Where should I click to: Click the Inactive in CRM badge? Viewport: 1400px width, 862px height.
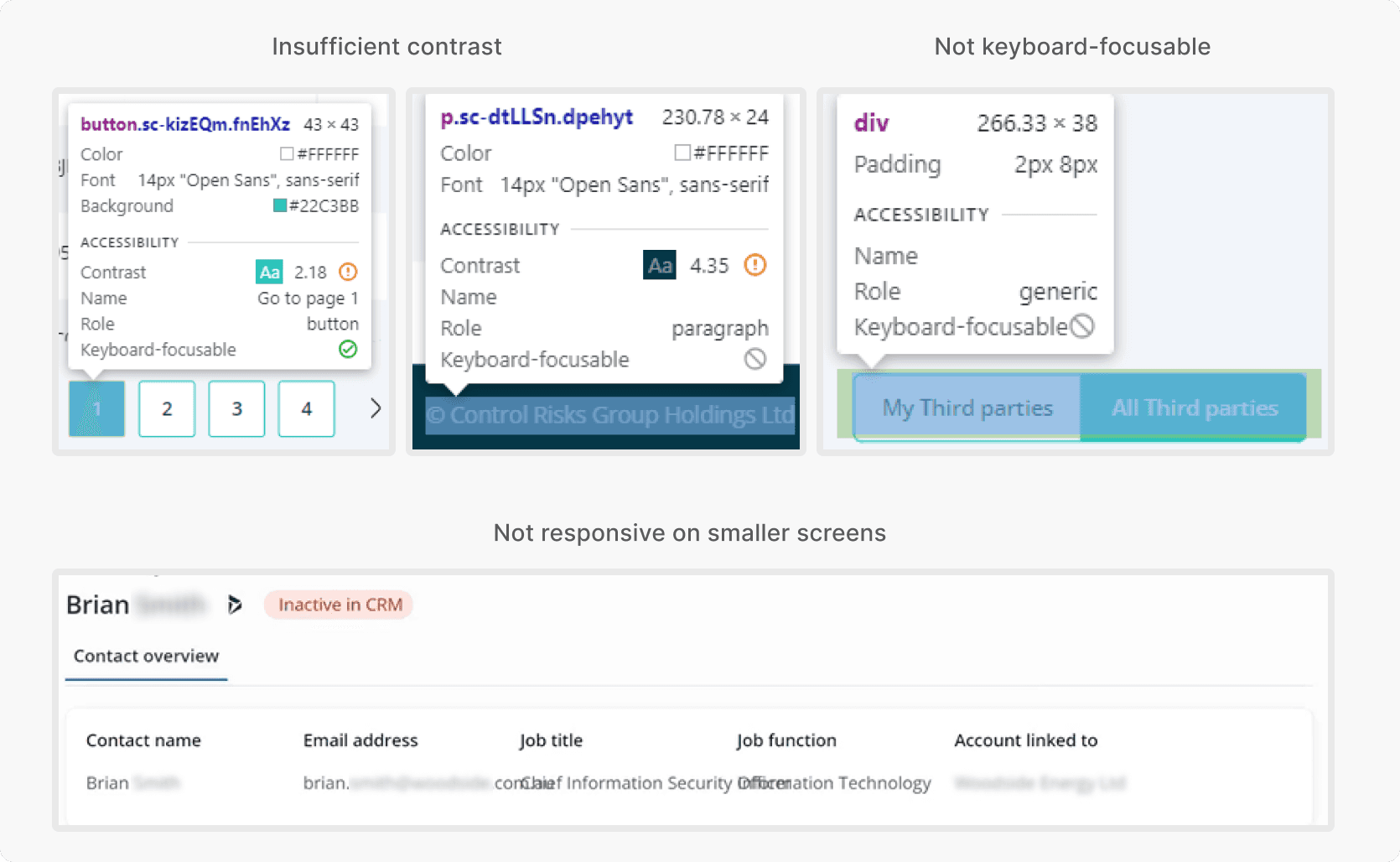340,605
